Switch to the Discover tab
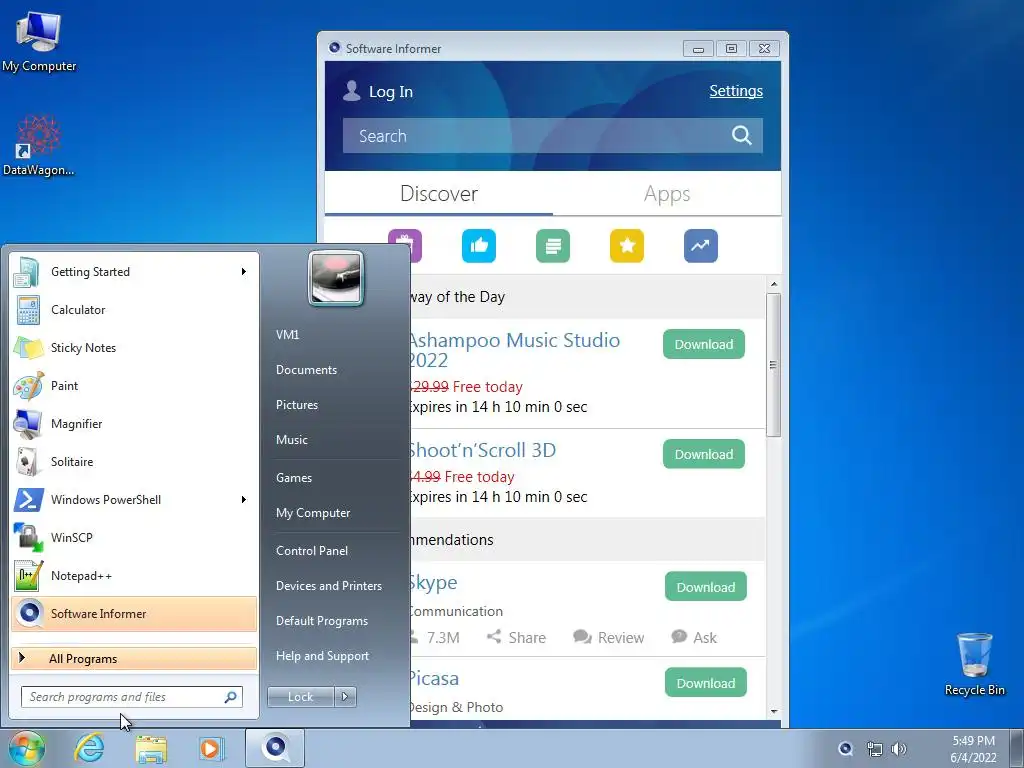 (439, 194)
